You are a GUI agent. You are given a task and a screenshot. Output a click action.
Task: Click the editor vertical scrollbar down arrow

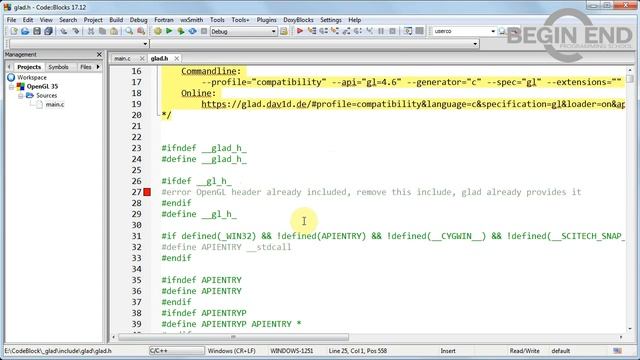tap(630, 329)
